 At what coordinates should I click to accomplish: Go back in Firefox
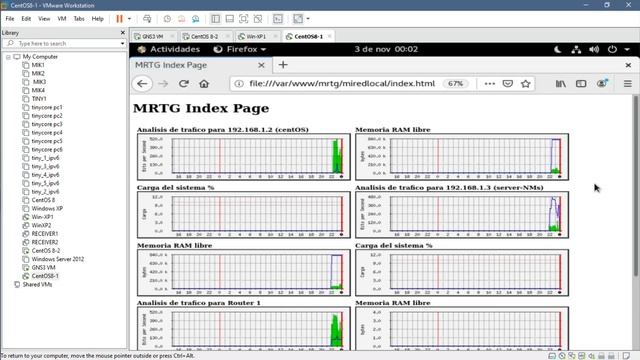coord(142,84)
